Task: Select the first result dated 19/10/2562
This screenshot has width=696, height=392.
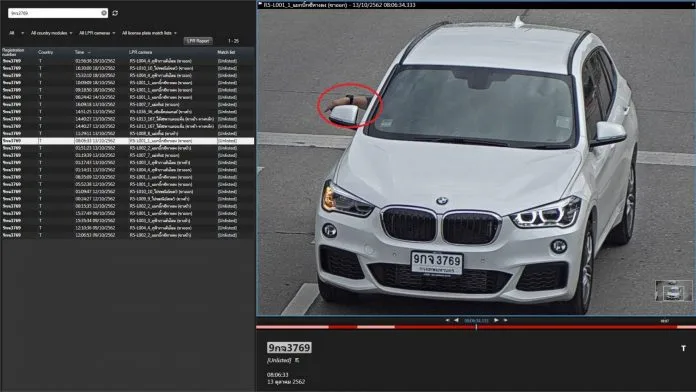Action: [128, 61]
